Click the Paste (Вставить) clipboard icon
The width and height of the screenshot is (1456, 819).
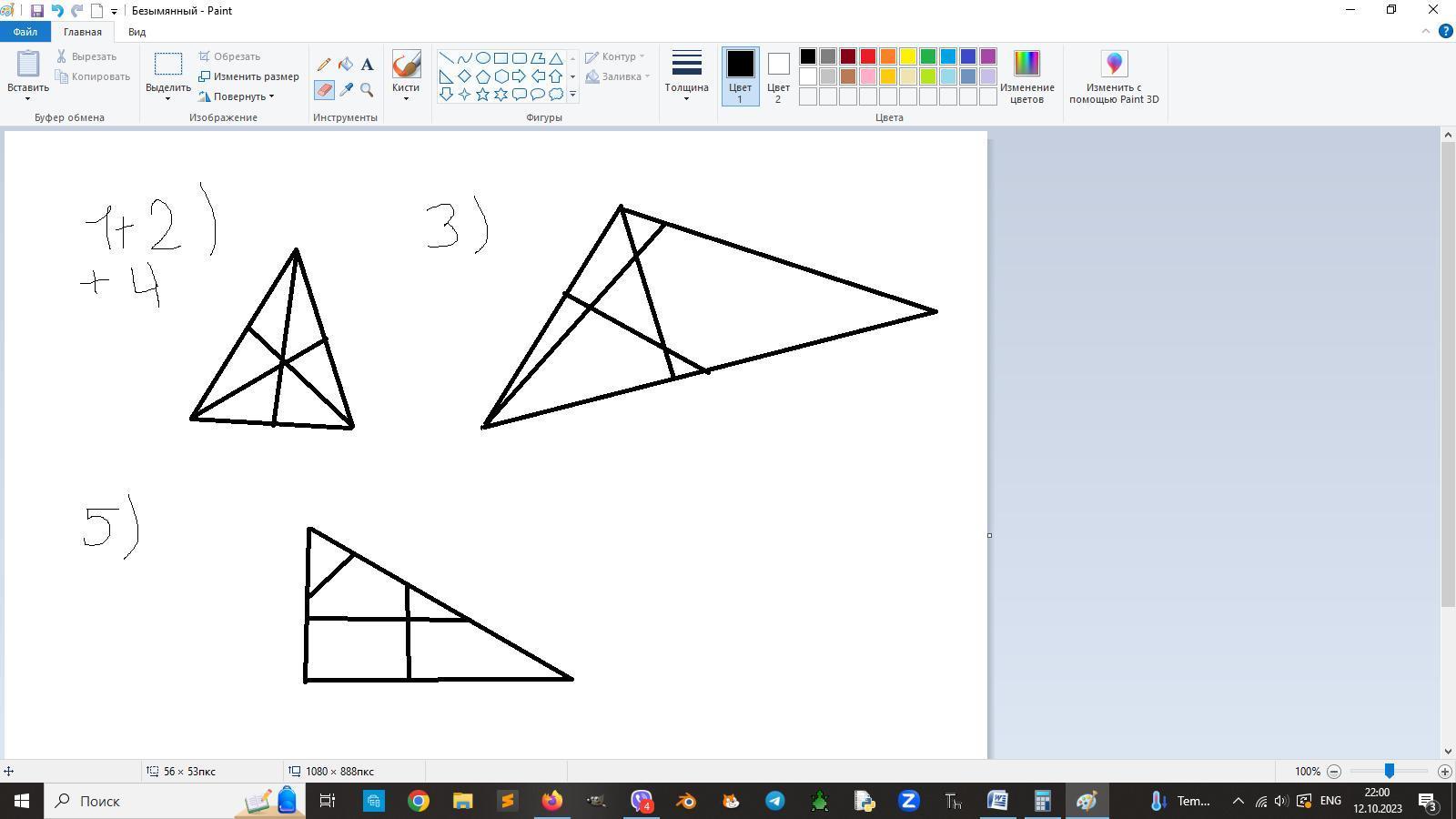[x=28, y=65]
